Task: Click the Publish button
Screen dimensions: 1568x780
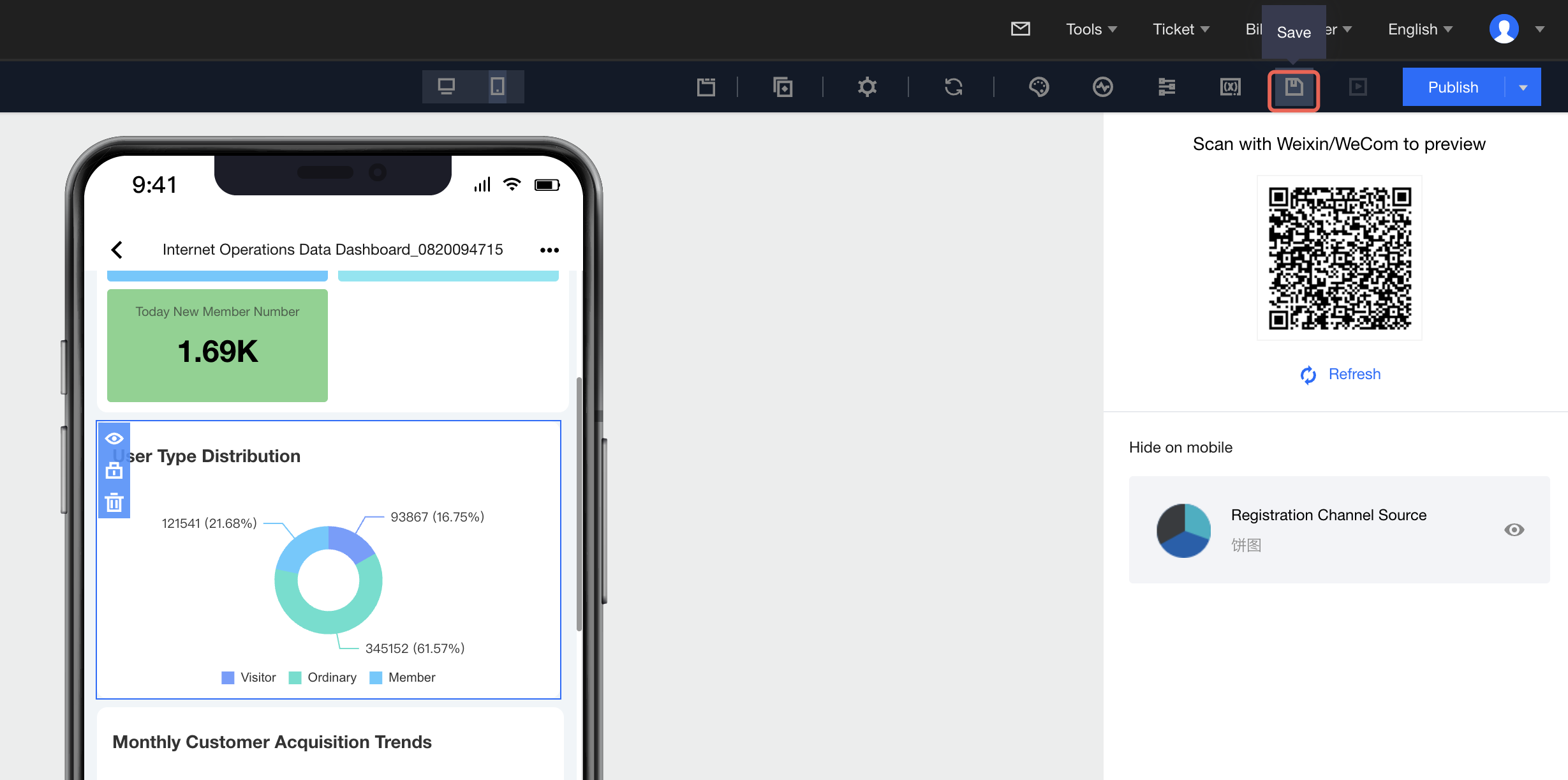Action: [1453, 87]
